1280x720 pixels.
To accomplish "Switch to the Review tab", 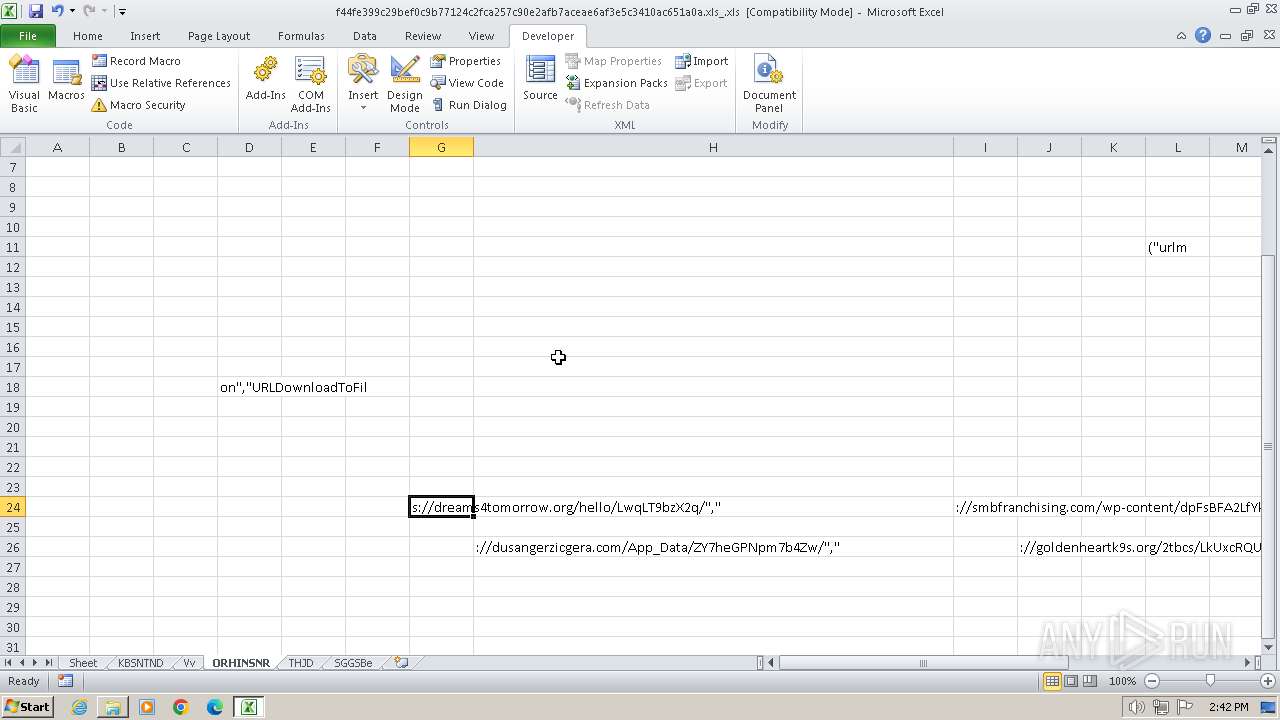I will pyautogui.click(x=423, y=36).
